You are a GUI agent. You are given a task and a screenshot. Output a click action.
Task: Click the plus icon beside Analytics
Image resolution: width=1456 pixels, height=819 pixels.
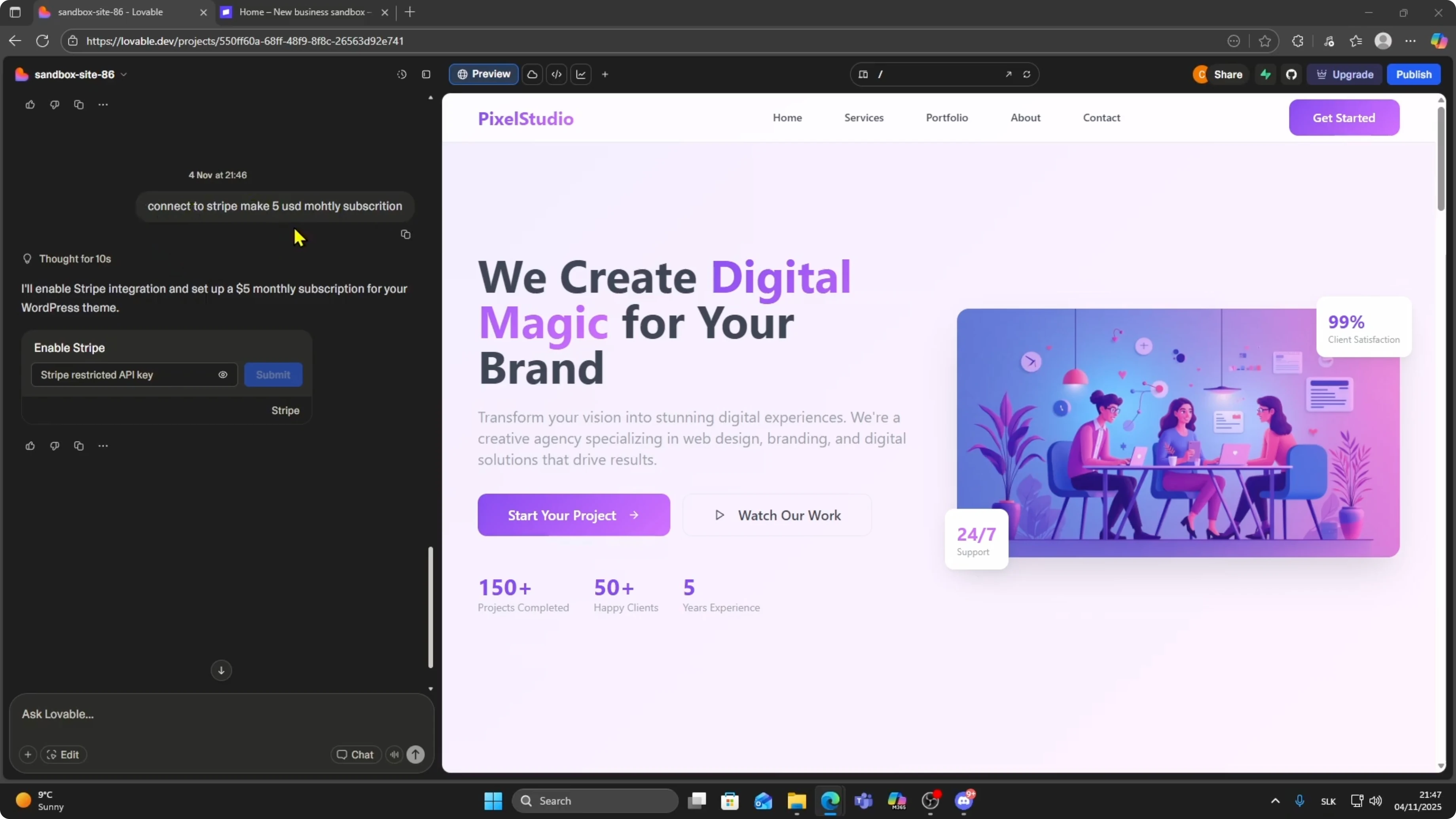[x=605, y=74]
